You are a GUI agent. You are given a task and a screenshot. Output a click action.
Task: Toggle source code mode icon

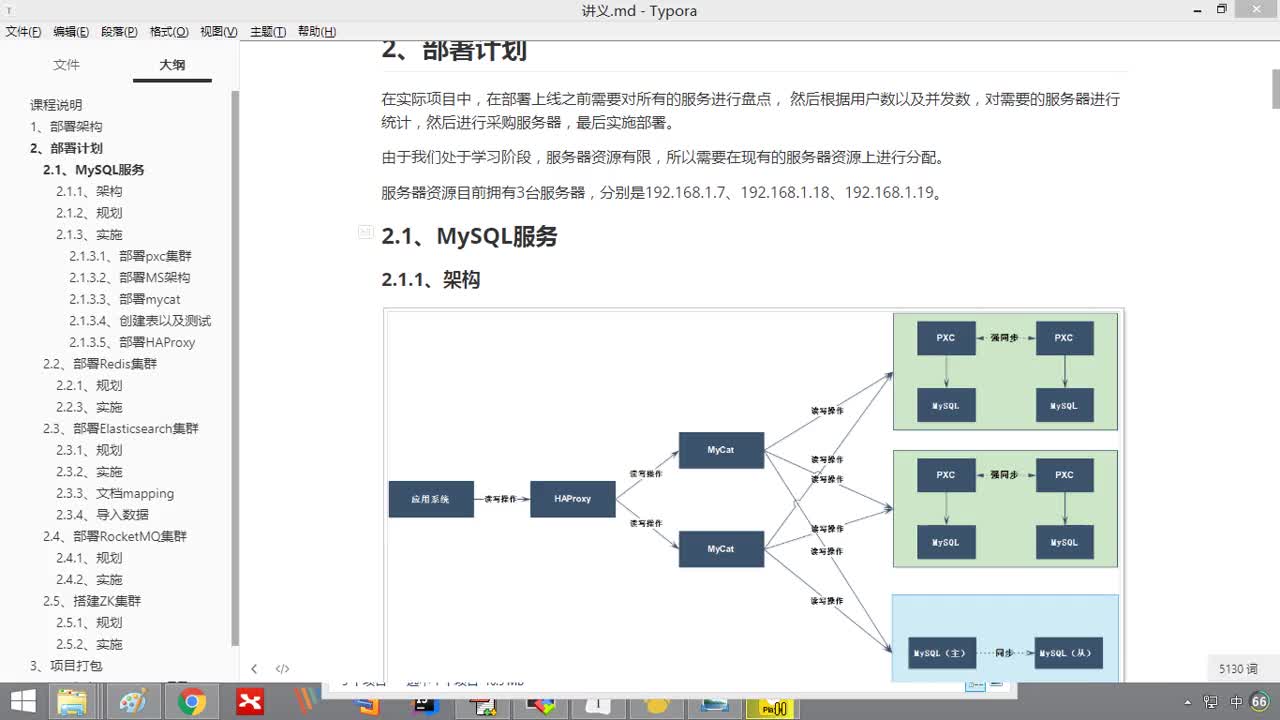(283, 669)
